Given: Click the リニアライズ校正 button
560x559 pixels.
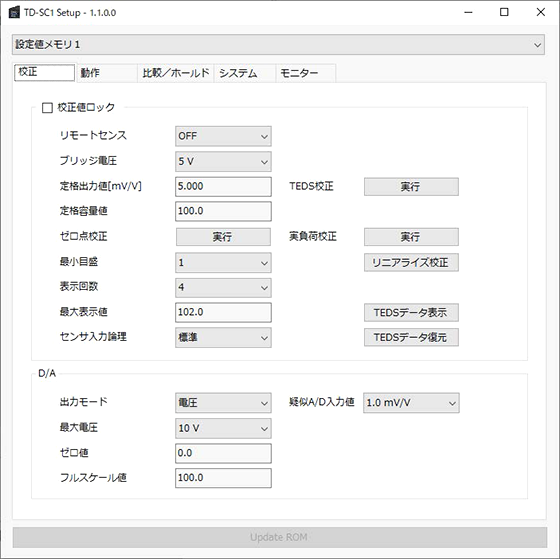Looking at the screenshot, I should coord(411,263).
